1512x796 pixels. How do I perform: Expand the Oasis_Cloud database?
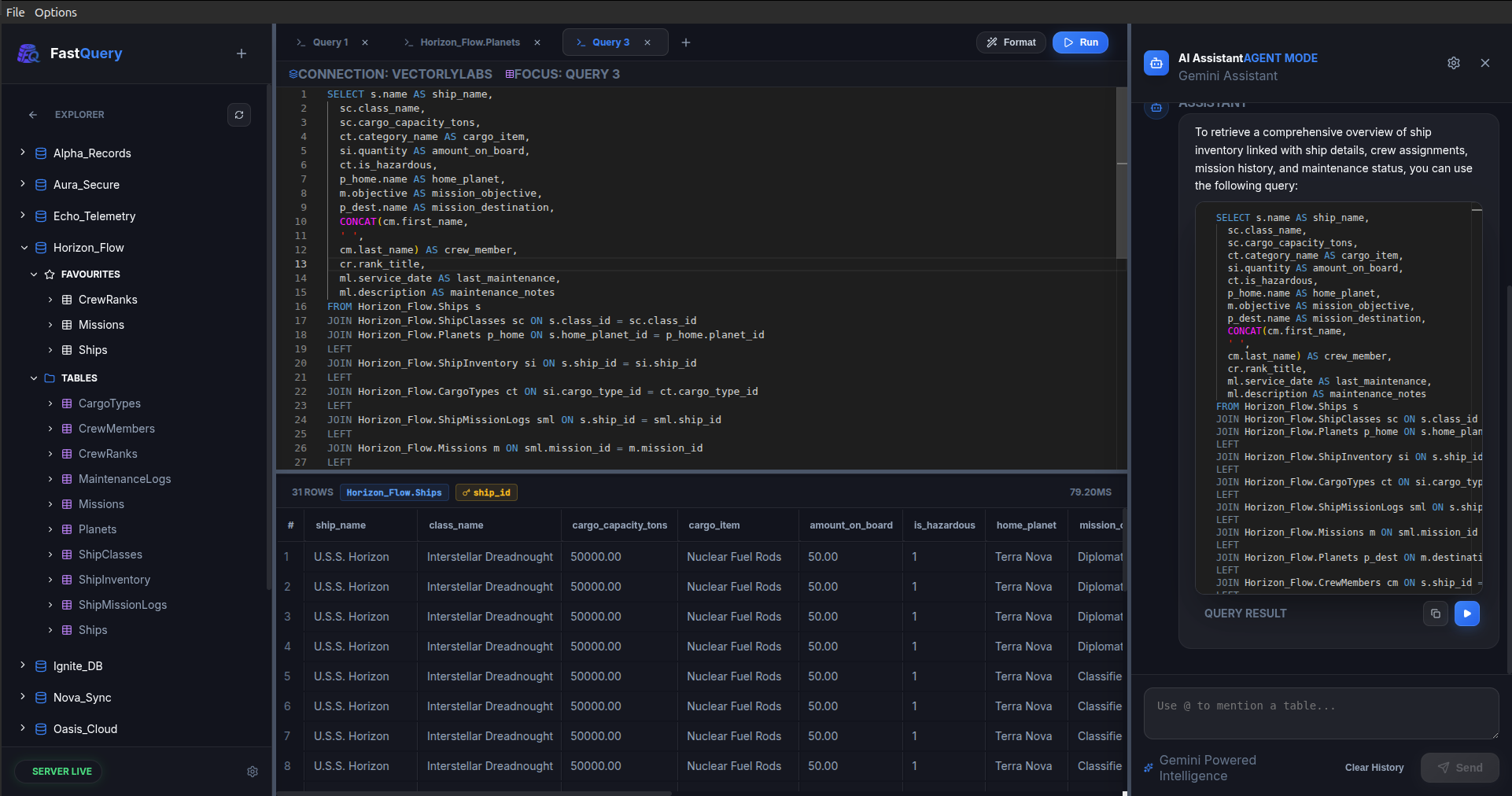[23, 728]
